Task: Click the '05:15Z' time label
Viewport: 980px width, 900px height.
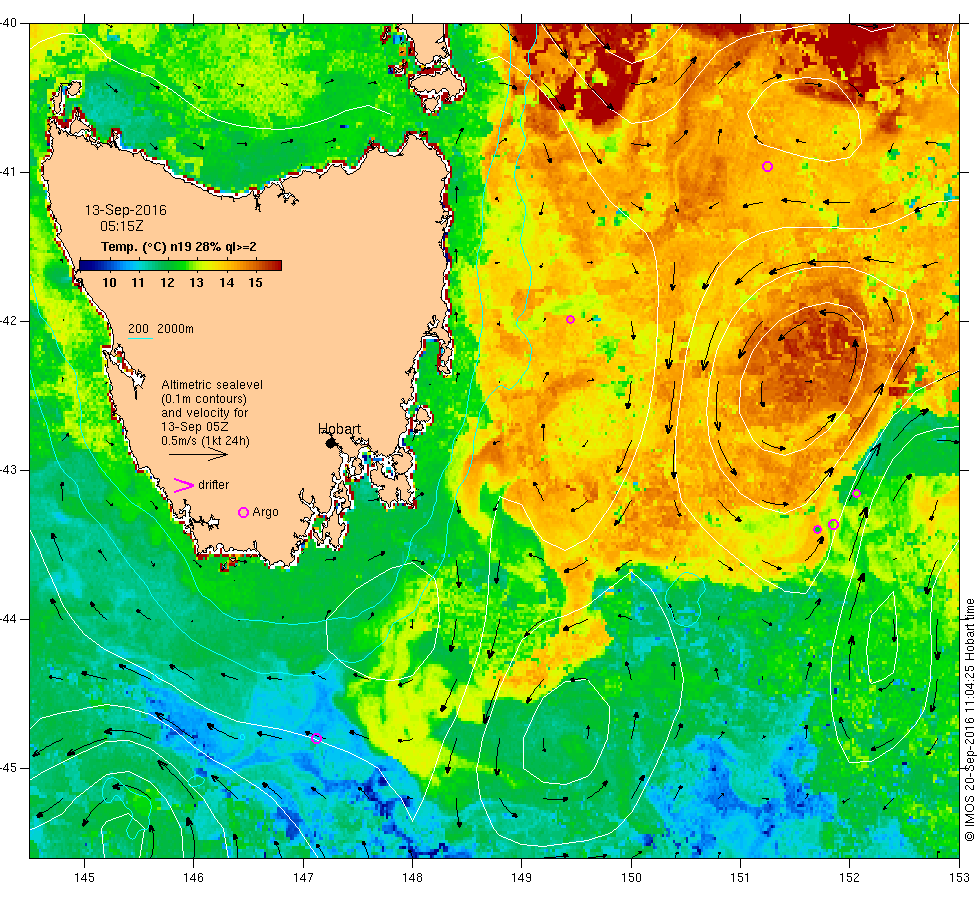Action: click(121, 226)
